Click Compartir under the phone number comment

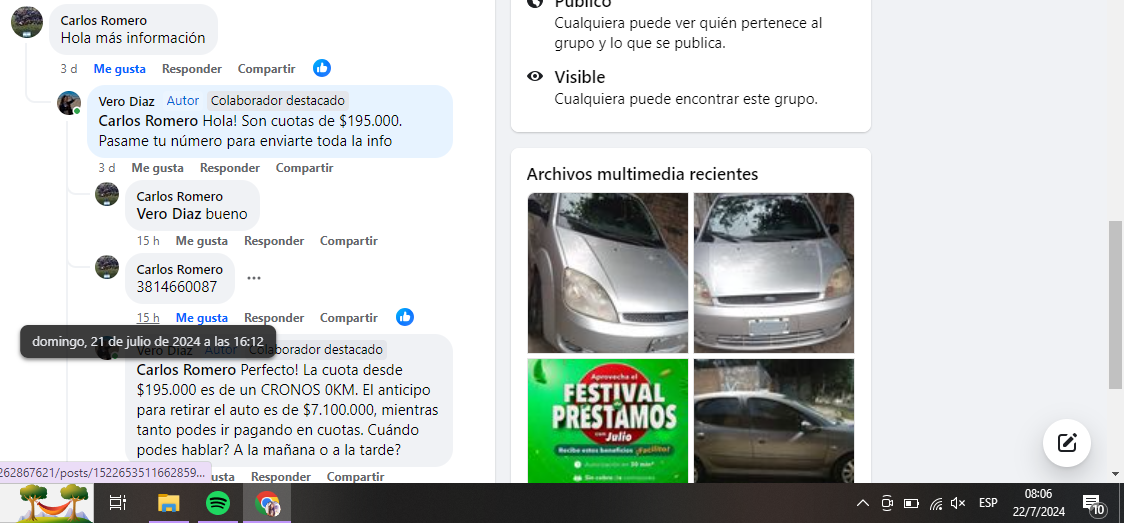[348, 317]
